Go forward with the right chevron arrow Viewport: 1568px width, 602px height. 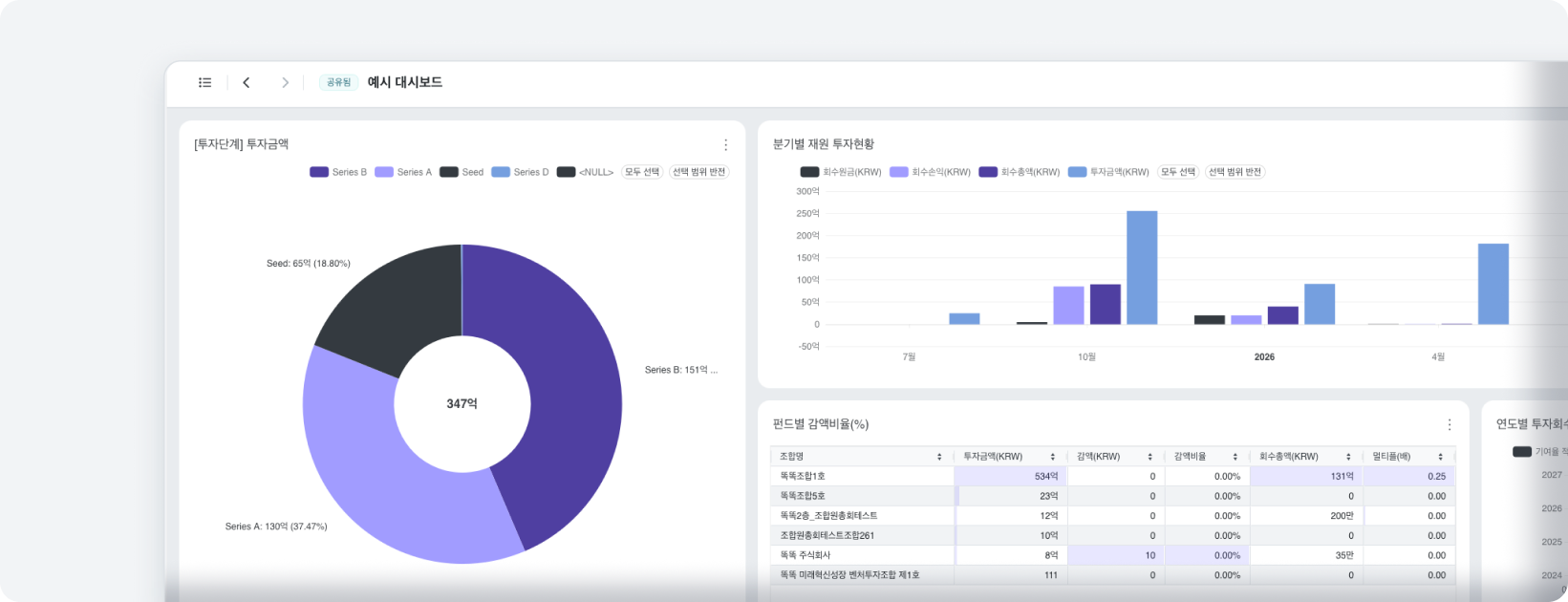click(x=285, y=82)
